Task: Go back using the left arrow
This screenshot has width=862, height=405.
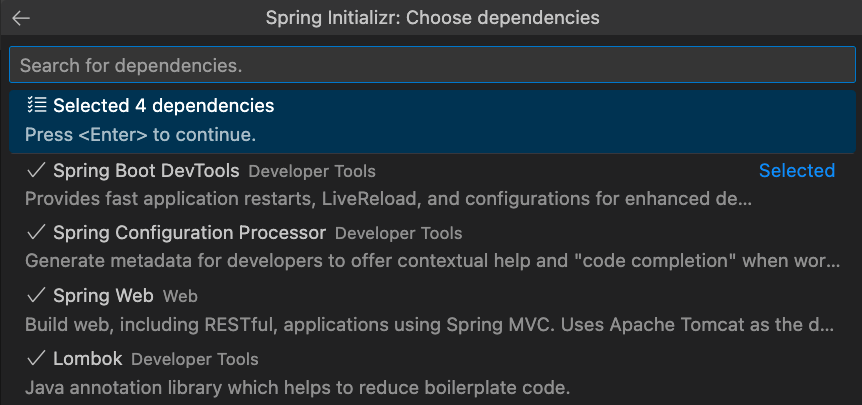Action: pos(21,18)
